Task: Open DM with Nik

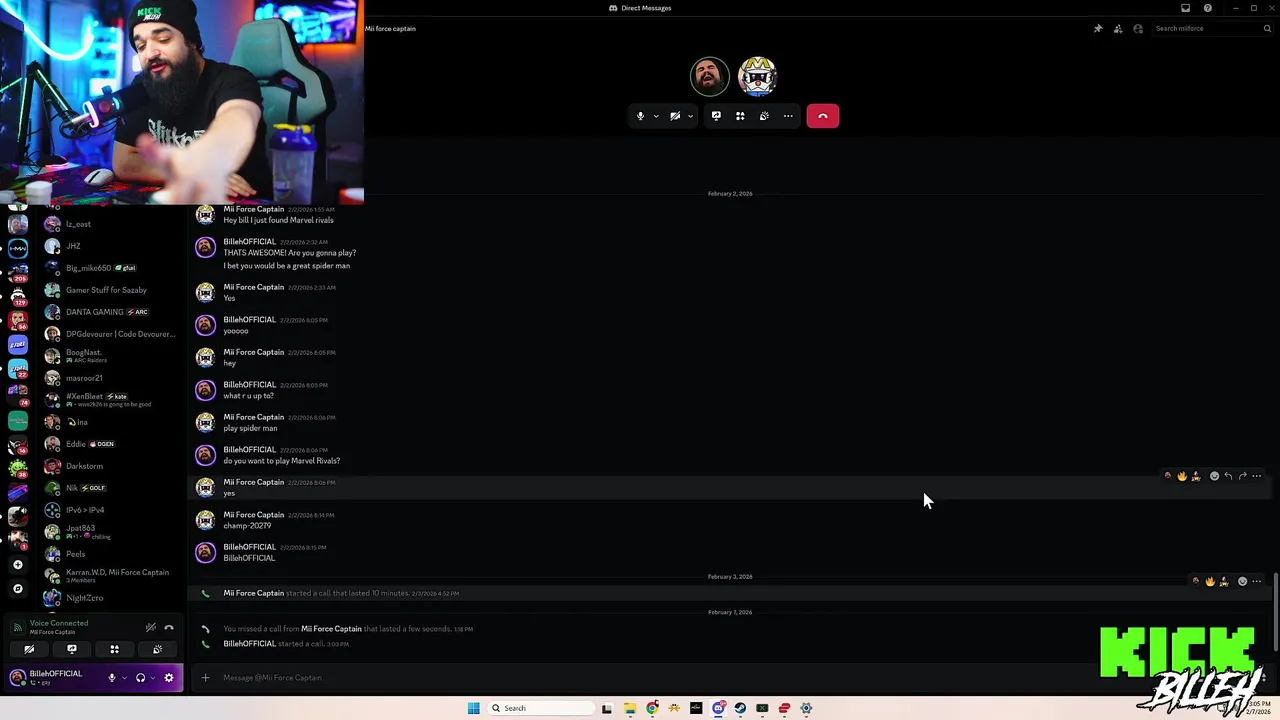Action: [110, 488]
